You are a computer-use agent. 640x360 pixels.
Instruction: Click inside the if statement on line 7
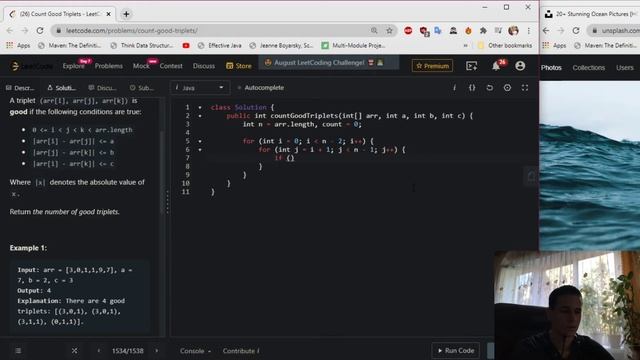coord(290,158)
